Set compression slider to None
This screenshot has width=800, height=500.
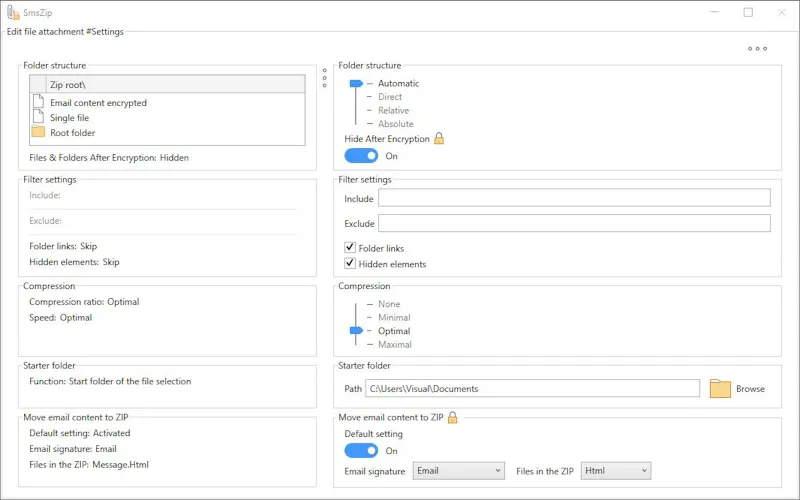point(389,304)
